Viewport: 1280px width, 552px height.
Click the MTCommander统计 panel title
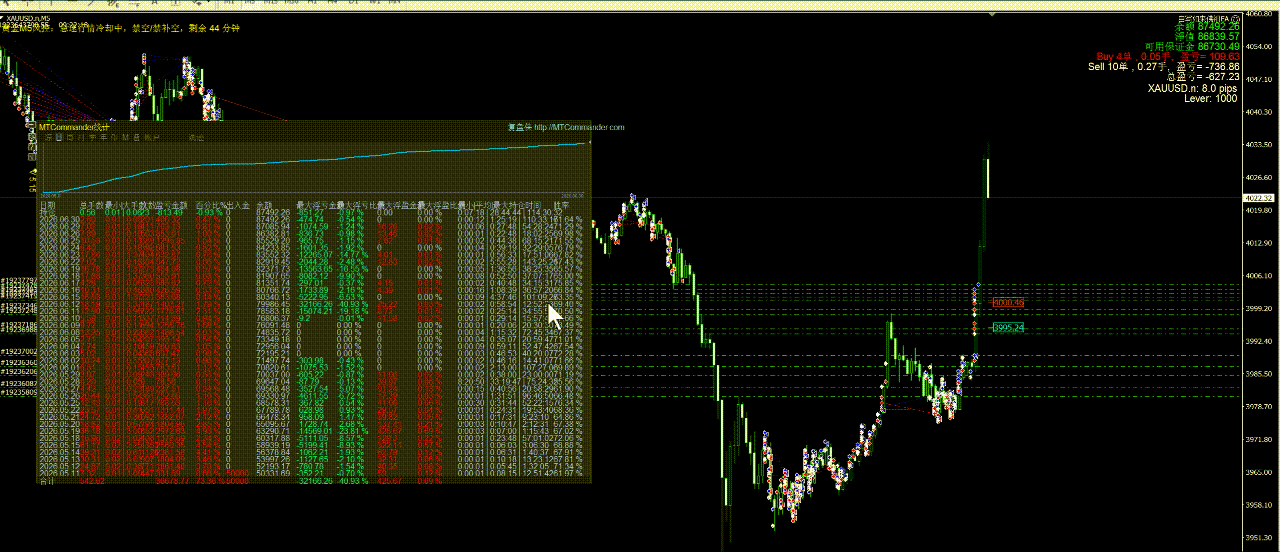[x=72, y=127]
